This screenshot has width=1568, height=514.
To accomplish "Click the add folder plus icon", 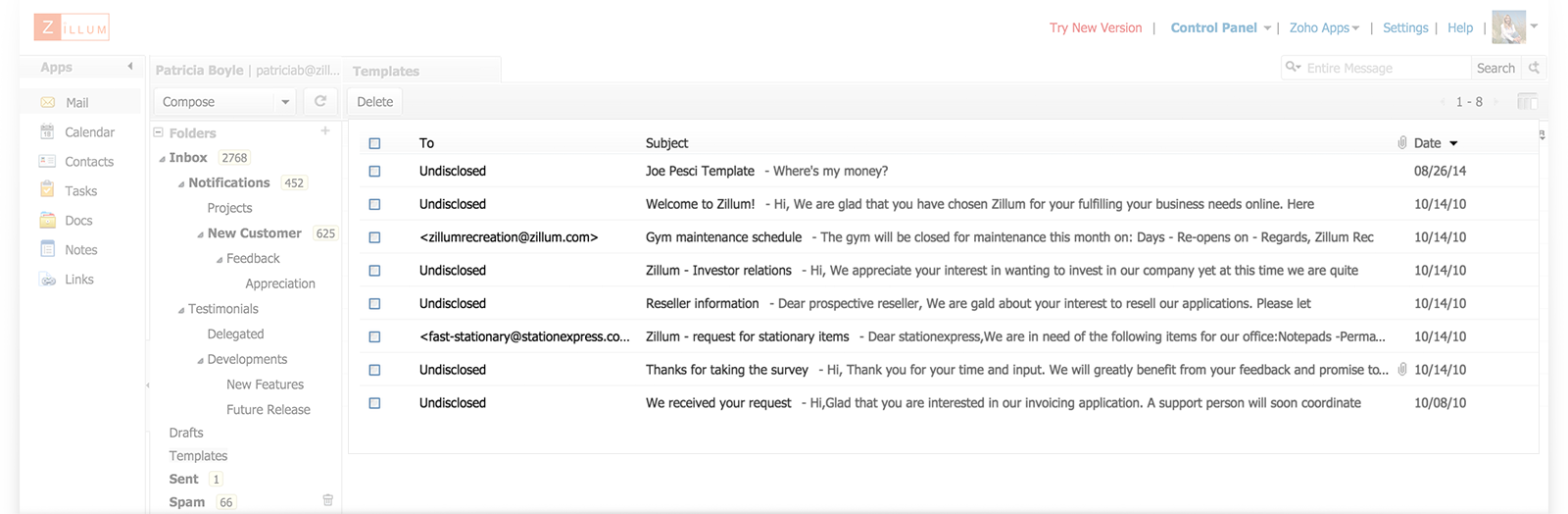I will 325,130.
